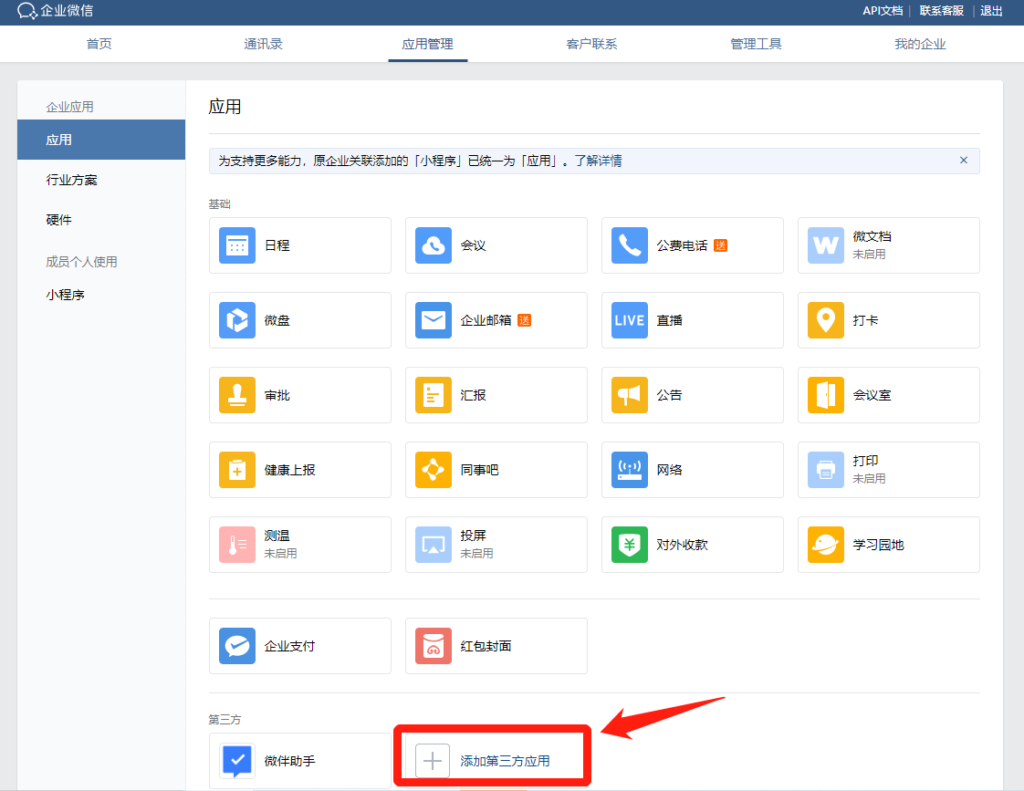Click the 红包封面 label text

(486, 646)
